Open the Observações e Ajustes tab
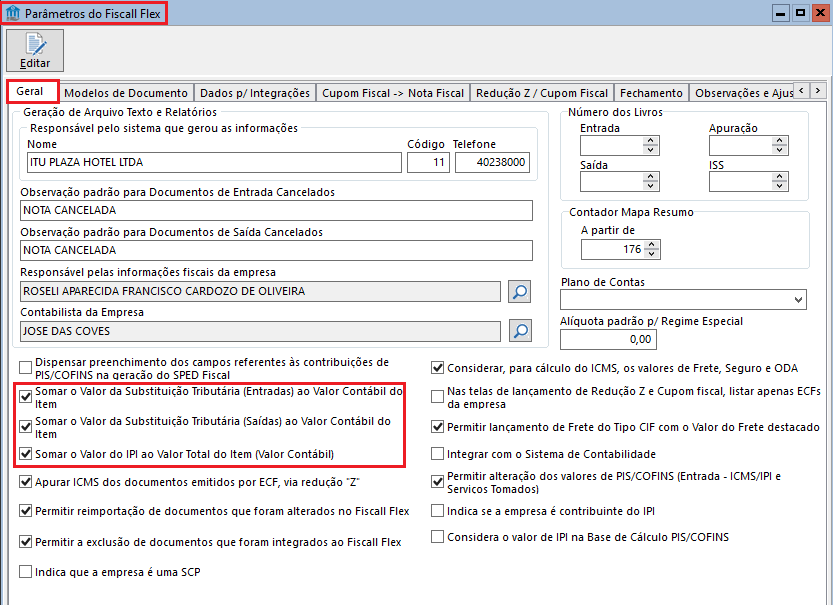The height and width of the screenshot is (605, 833). [742, 93]
